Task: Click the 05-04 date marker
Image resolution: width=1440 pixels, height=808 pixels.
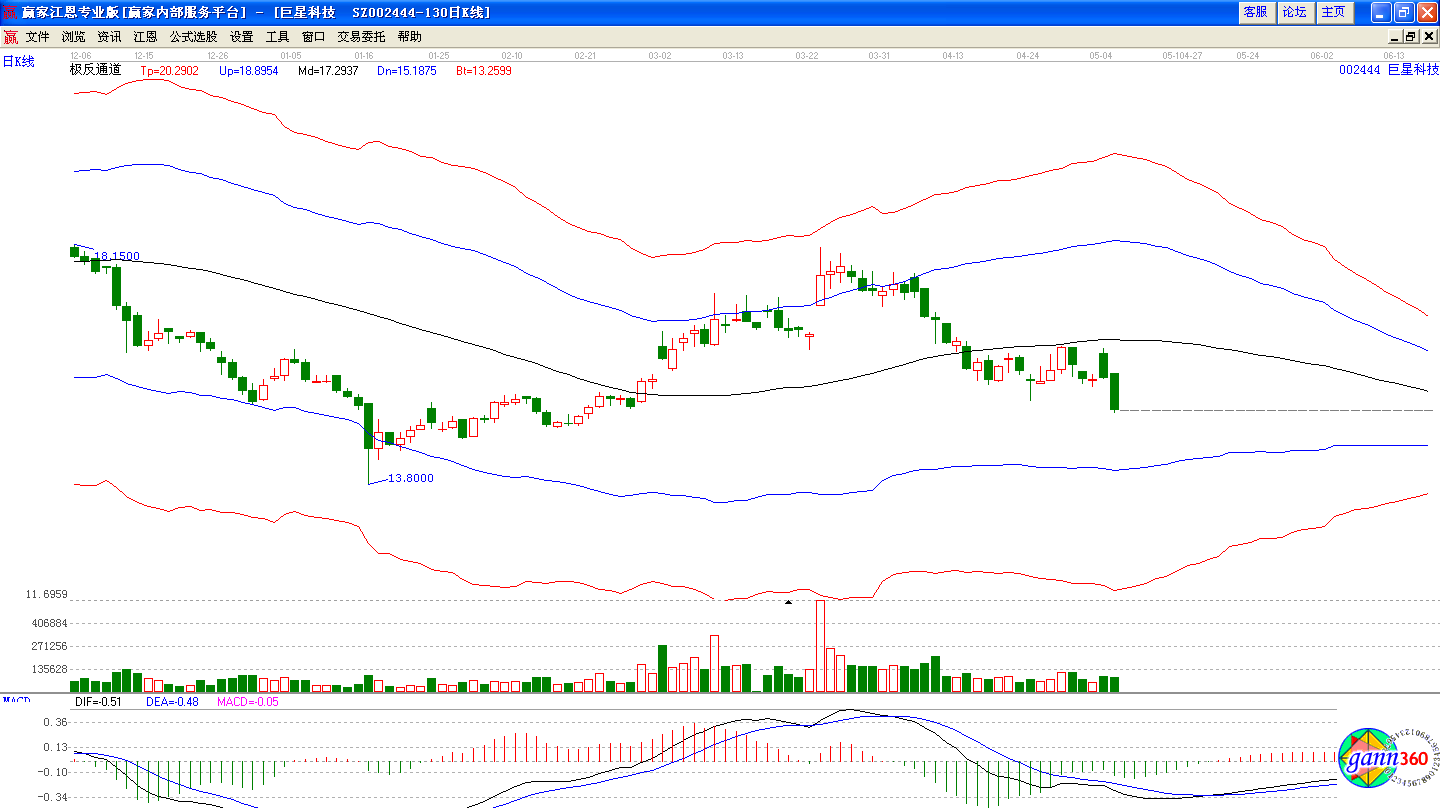Action: pos(1101,55)
